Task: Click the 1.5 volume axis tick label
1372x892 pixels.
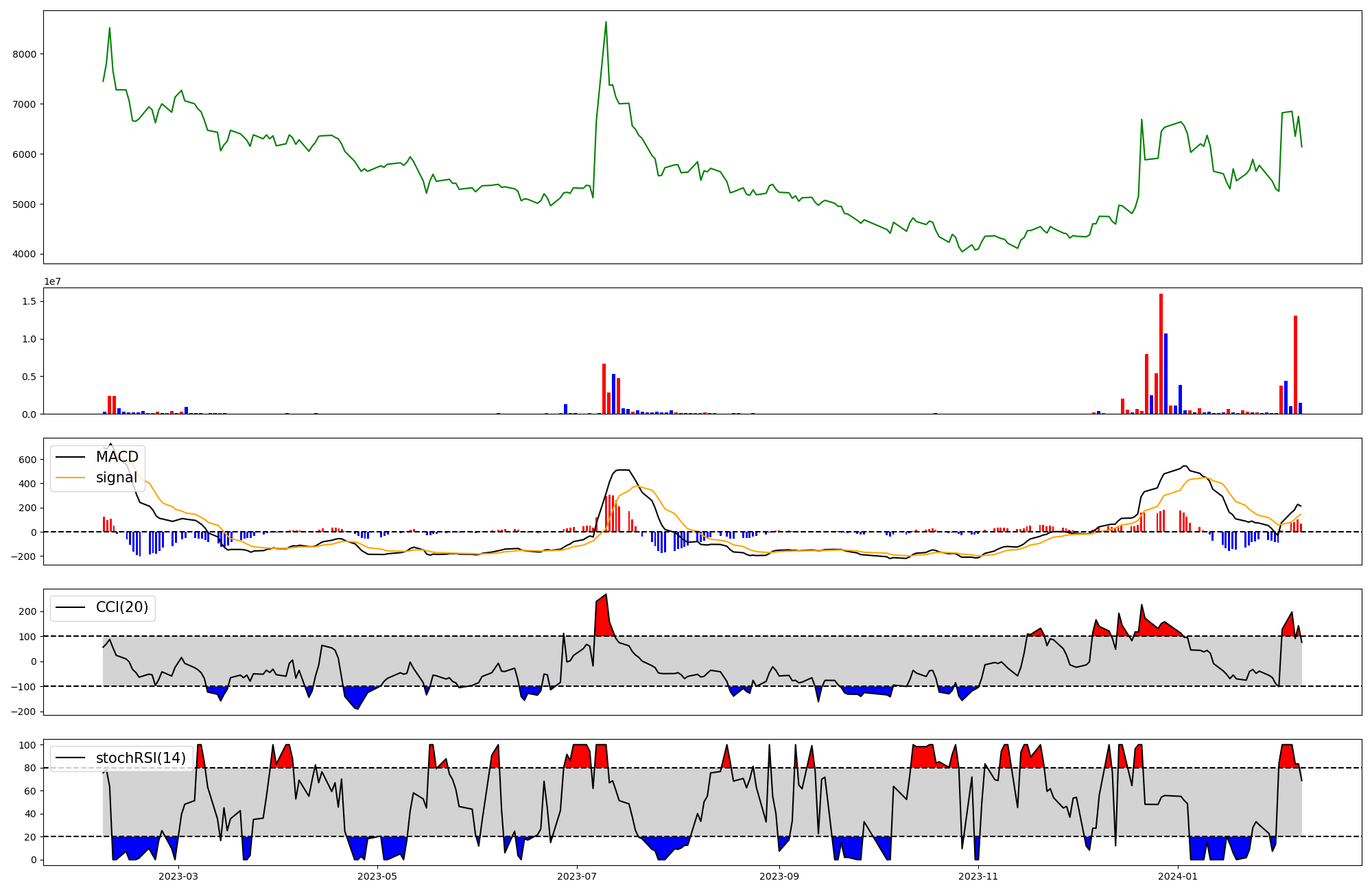Action: pyautogui.click(x=31, y=302)
